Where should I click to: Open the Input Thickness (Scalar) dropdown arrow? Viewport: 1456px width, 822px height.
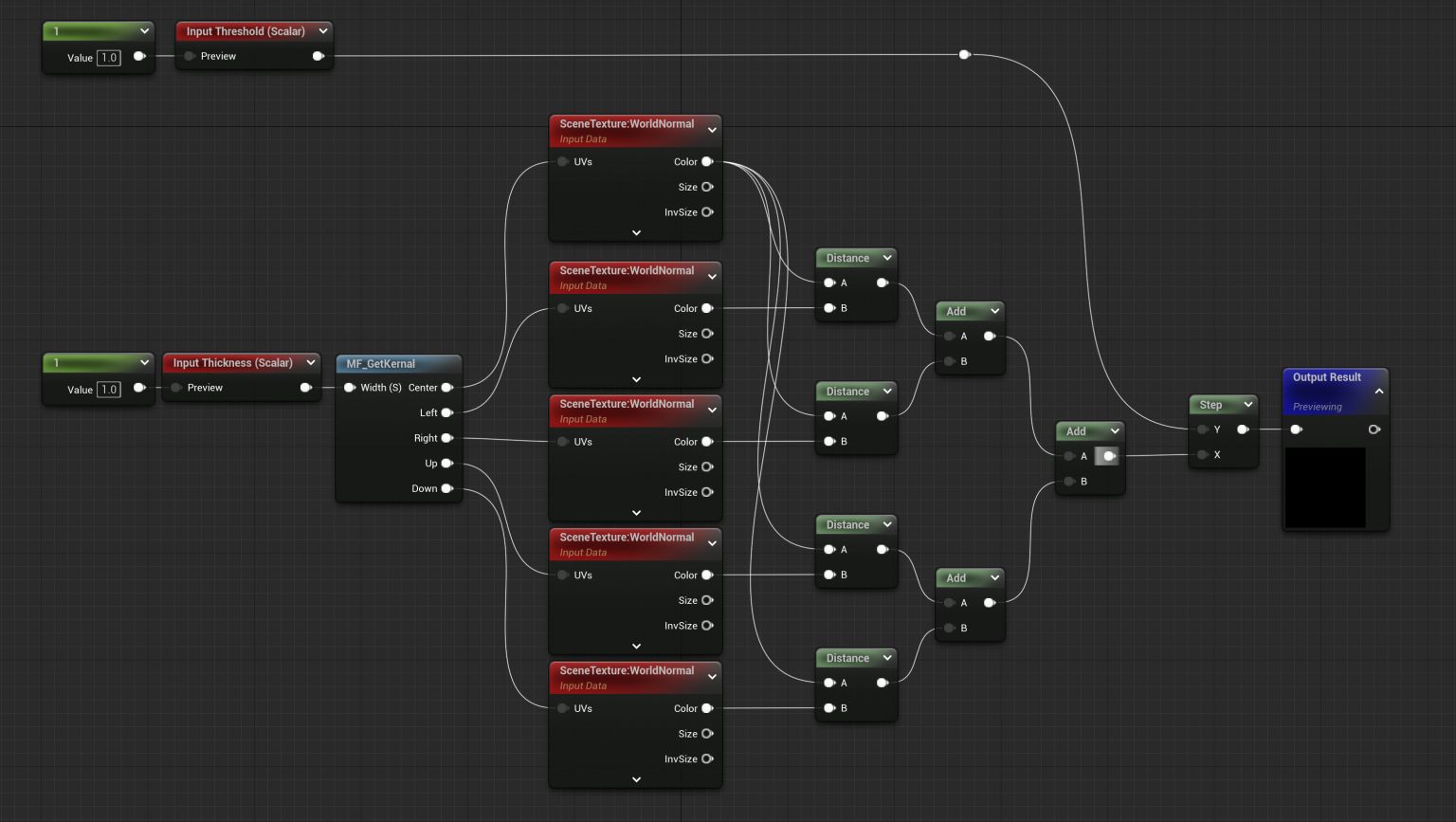(311, 362)
